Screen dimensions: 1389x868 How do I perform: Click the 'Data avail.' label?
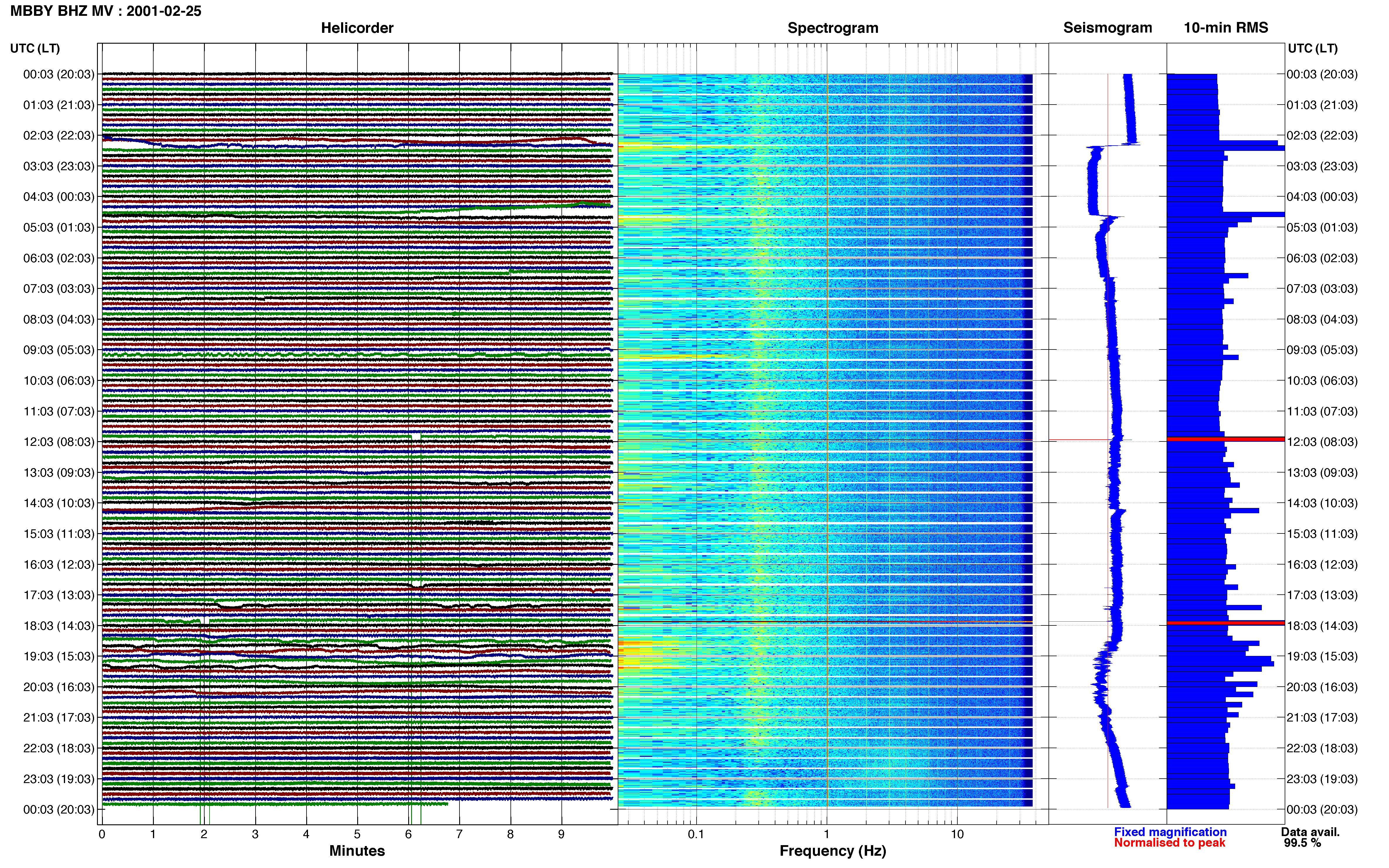(1310, 832)
